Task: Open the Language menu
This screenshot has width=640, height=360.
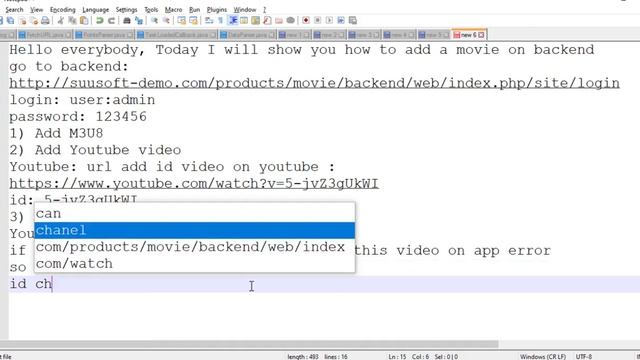Action: [x=96, y=9]
